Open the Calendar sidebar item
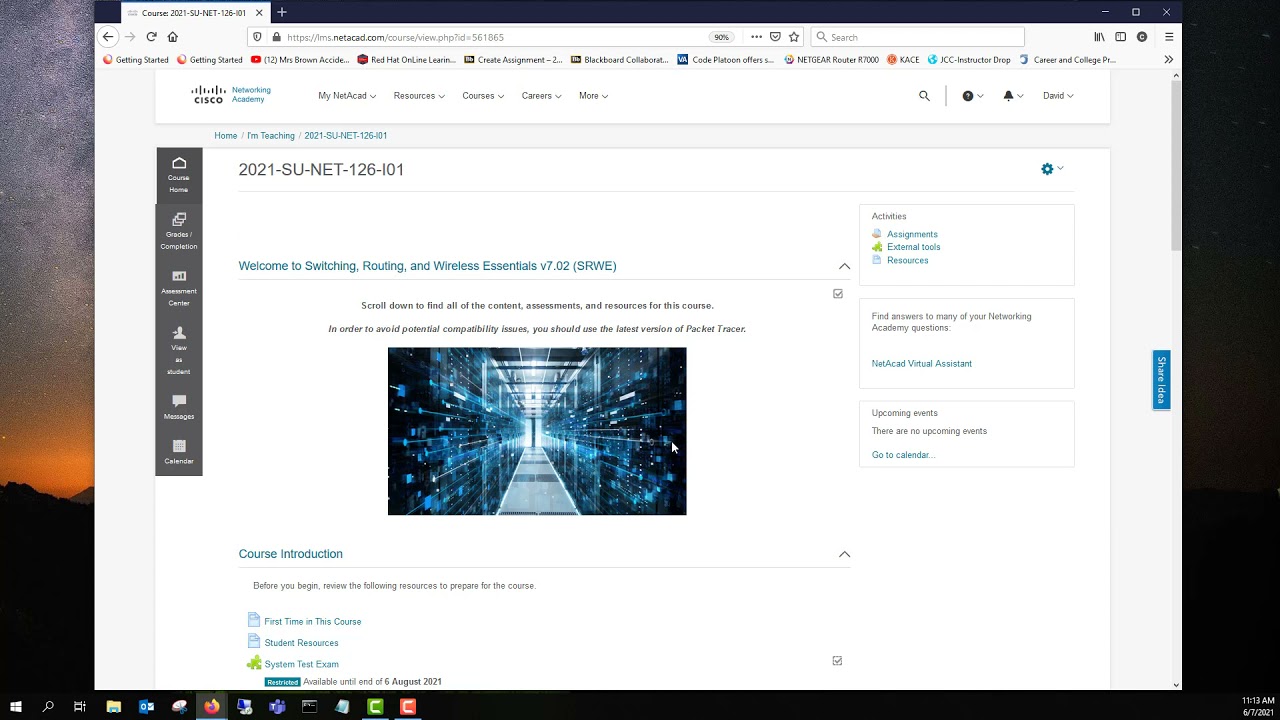This screenshot has width=1280, height=720. coord(179,452)
